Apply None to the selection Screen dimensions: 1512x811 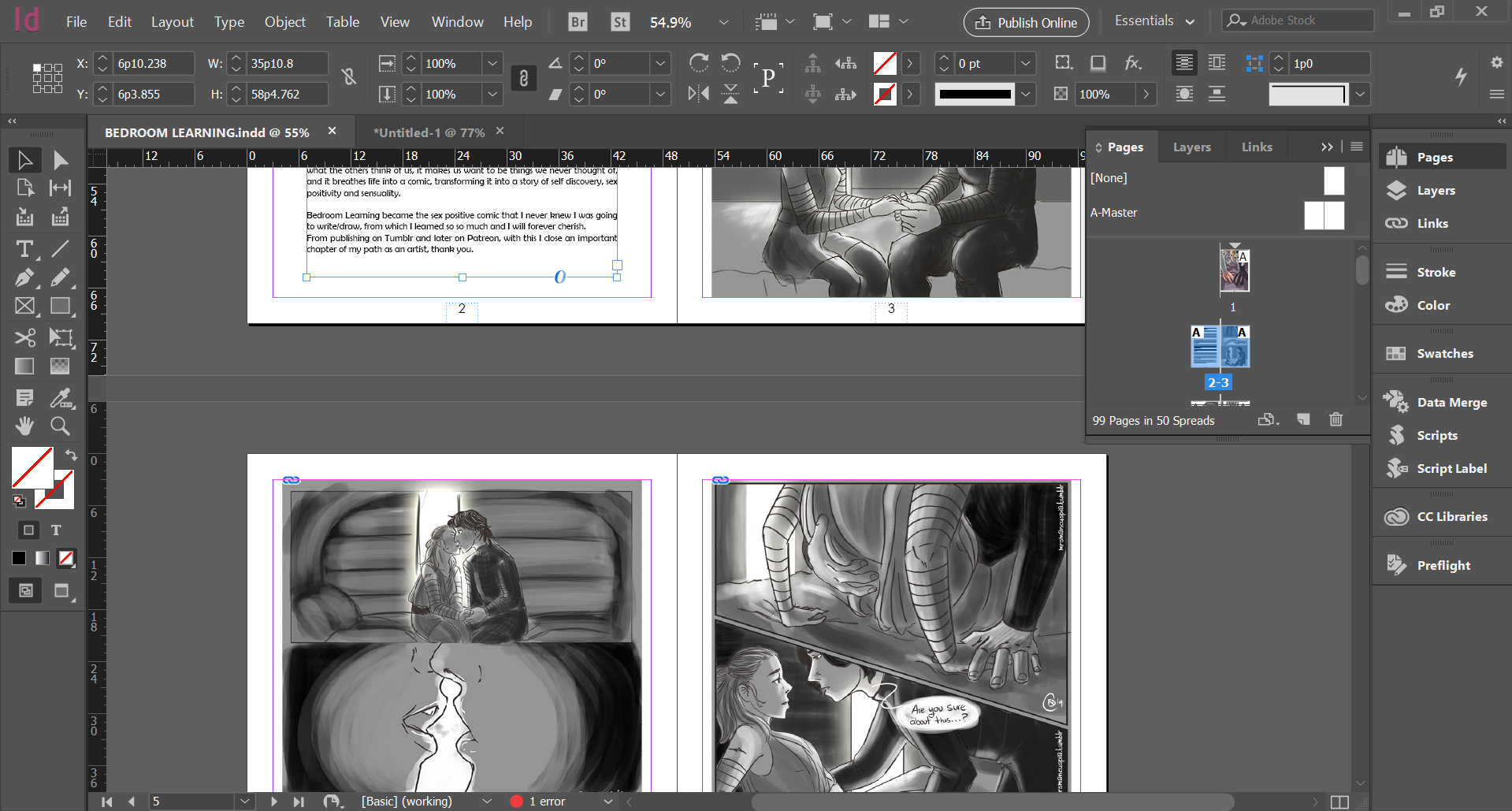(67, 558)
